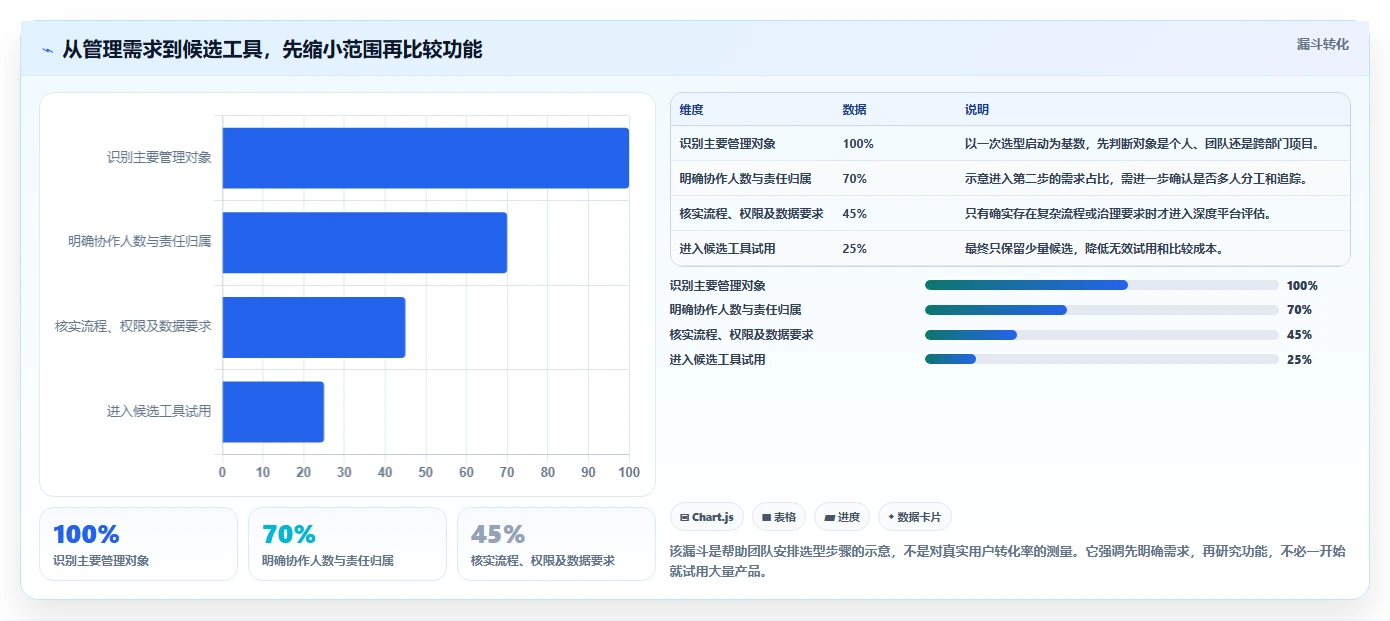Click the 25% value in the table
Image resolution: width=1390 pixels, height=621 pixels.
click(855, 249)
